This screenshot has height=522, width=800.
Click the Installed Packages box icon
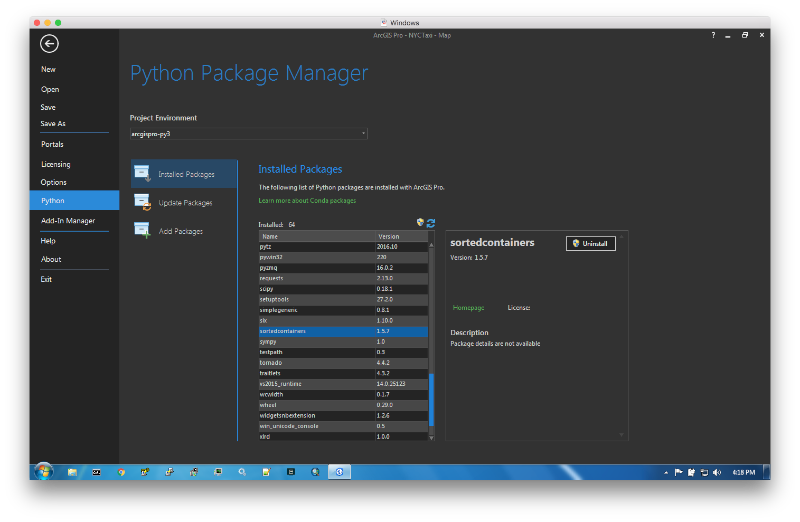pyautogui.click(x=142, y=173)
